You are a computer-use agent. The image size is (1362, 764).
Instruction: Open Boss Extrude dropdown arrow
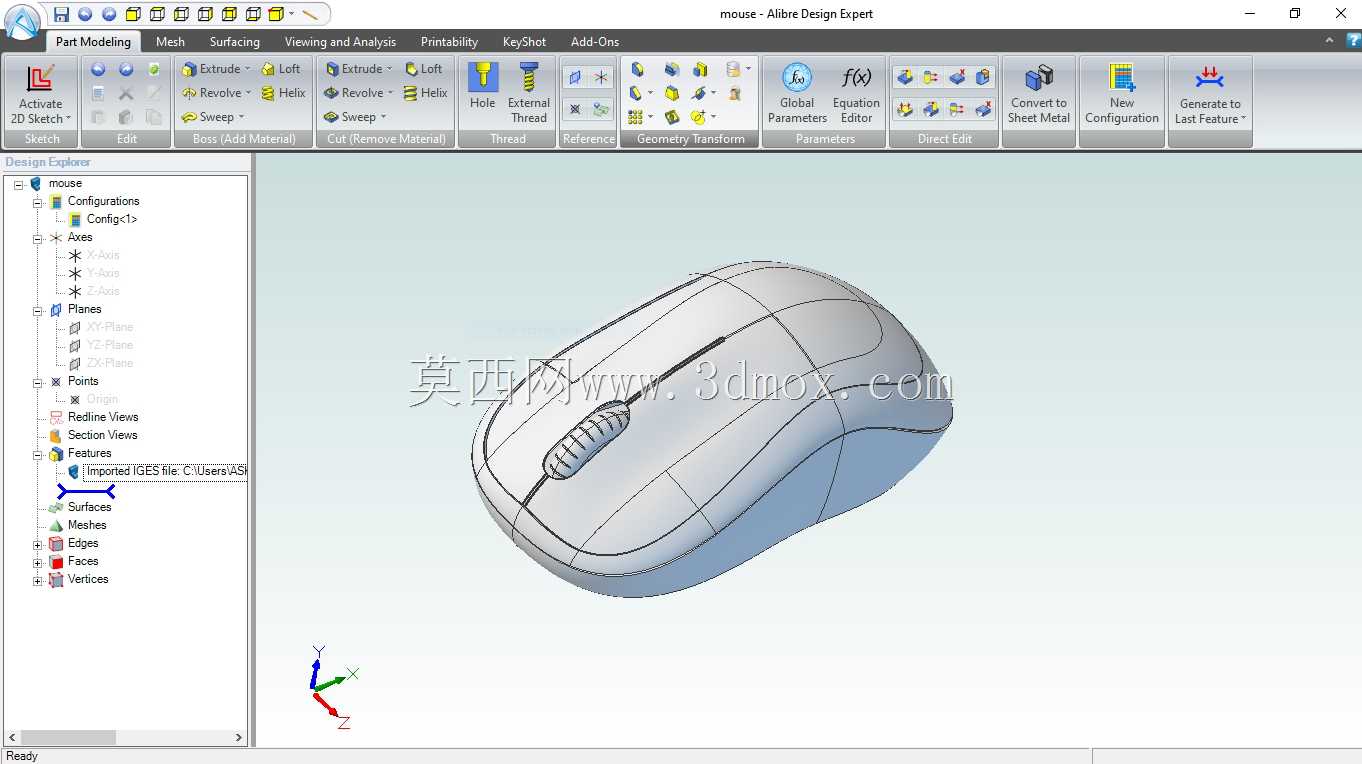point(248,69)
